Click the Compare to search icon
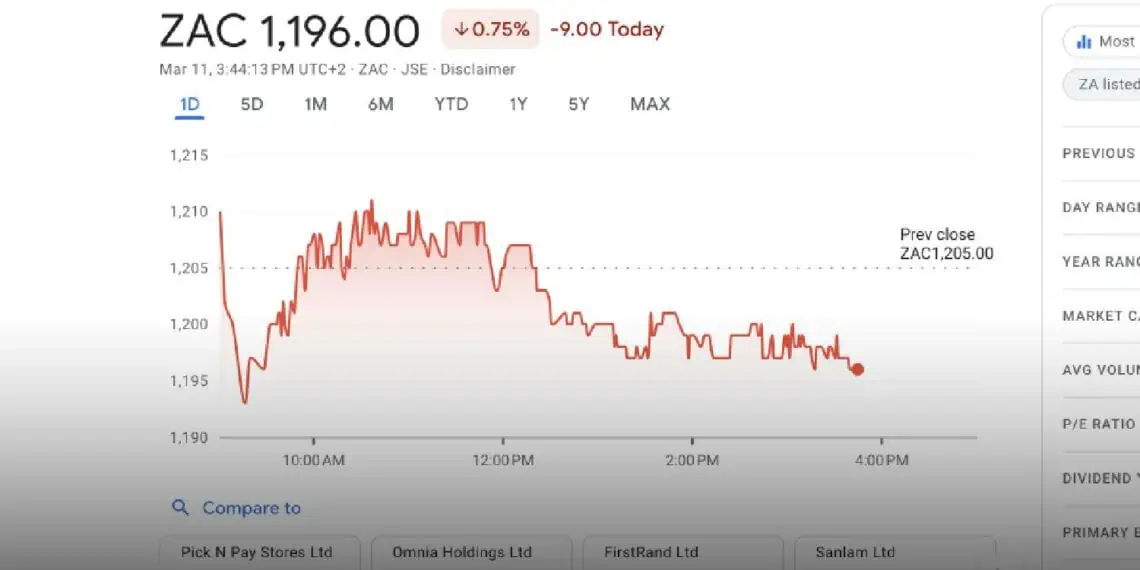1140x570 pixels. pyautogui.click(x=180, y=508)
